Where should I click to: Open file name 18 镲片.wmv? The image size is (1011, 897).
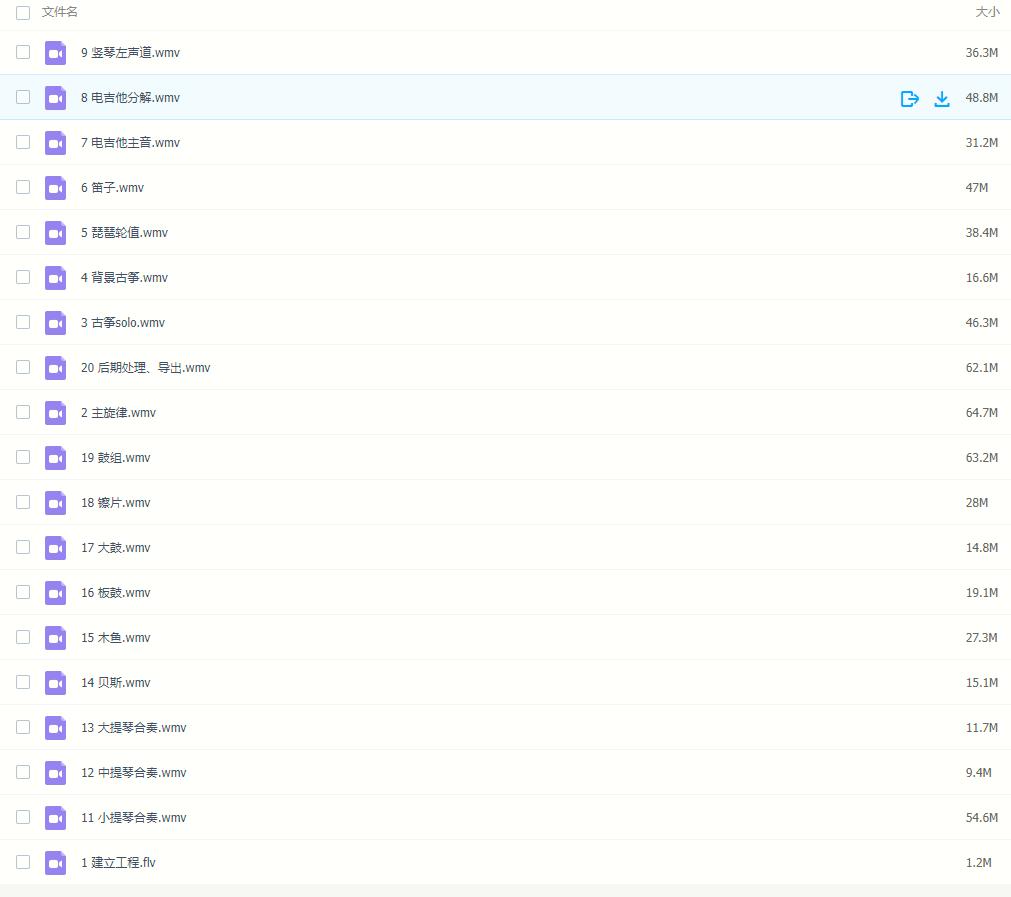click(115, 503)
